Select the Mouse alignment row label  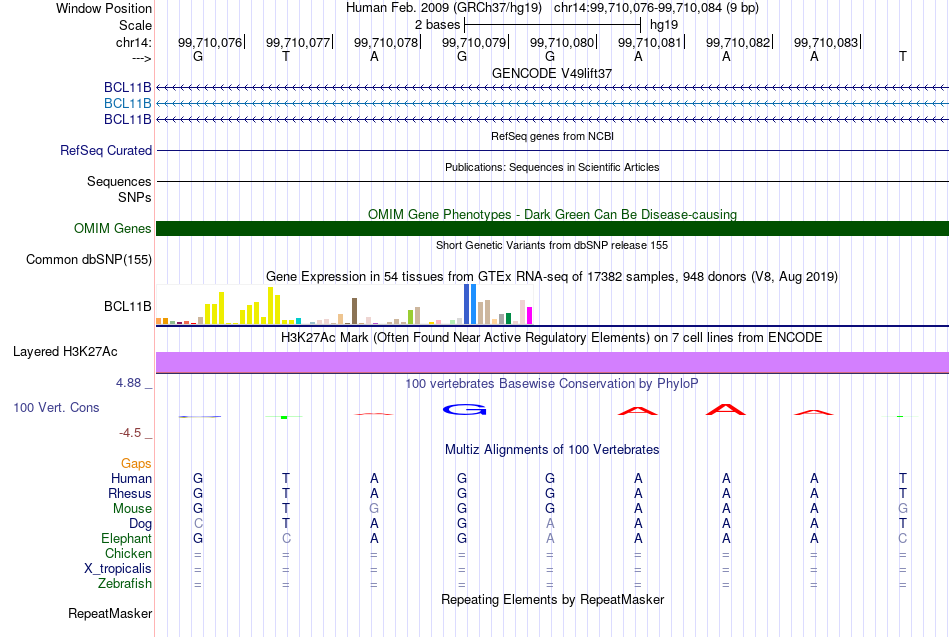click(132, 509)
